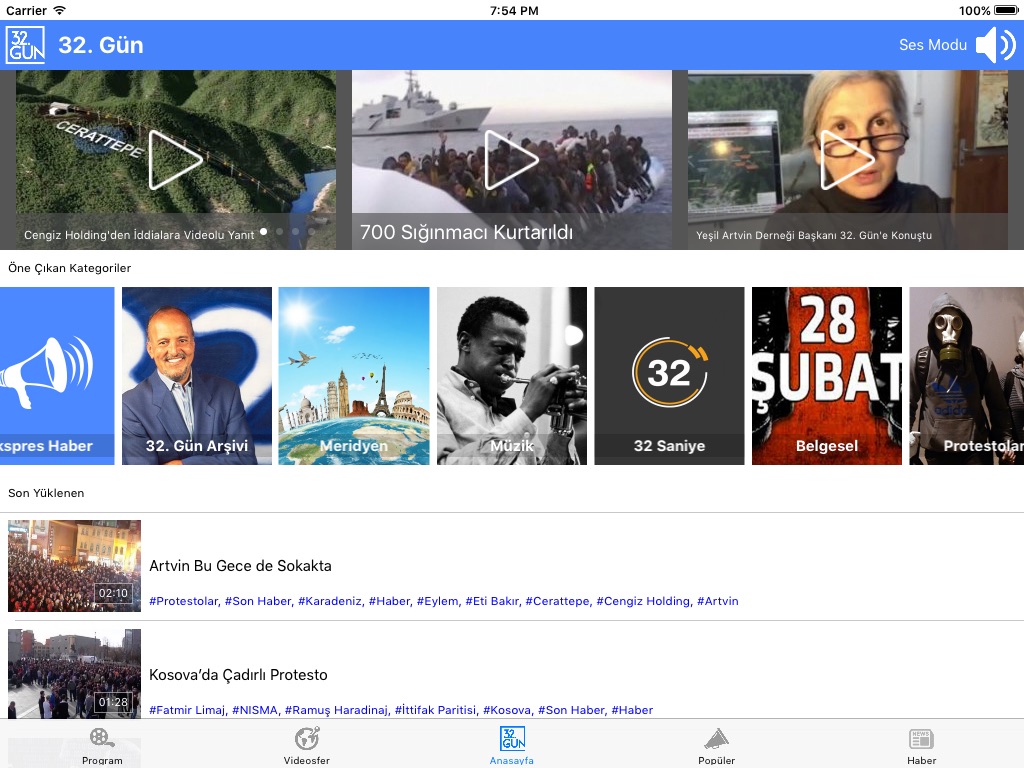Open the 32 Saniye category
This screenshot has width=1024, height=768.
(x=669, y=376)
